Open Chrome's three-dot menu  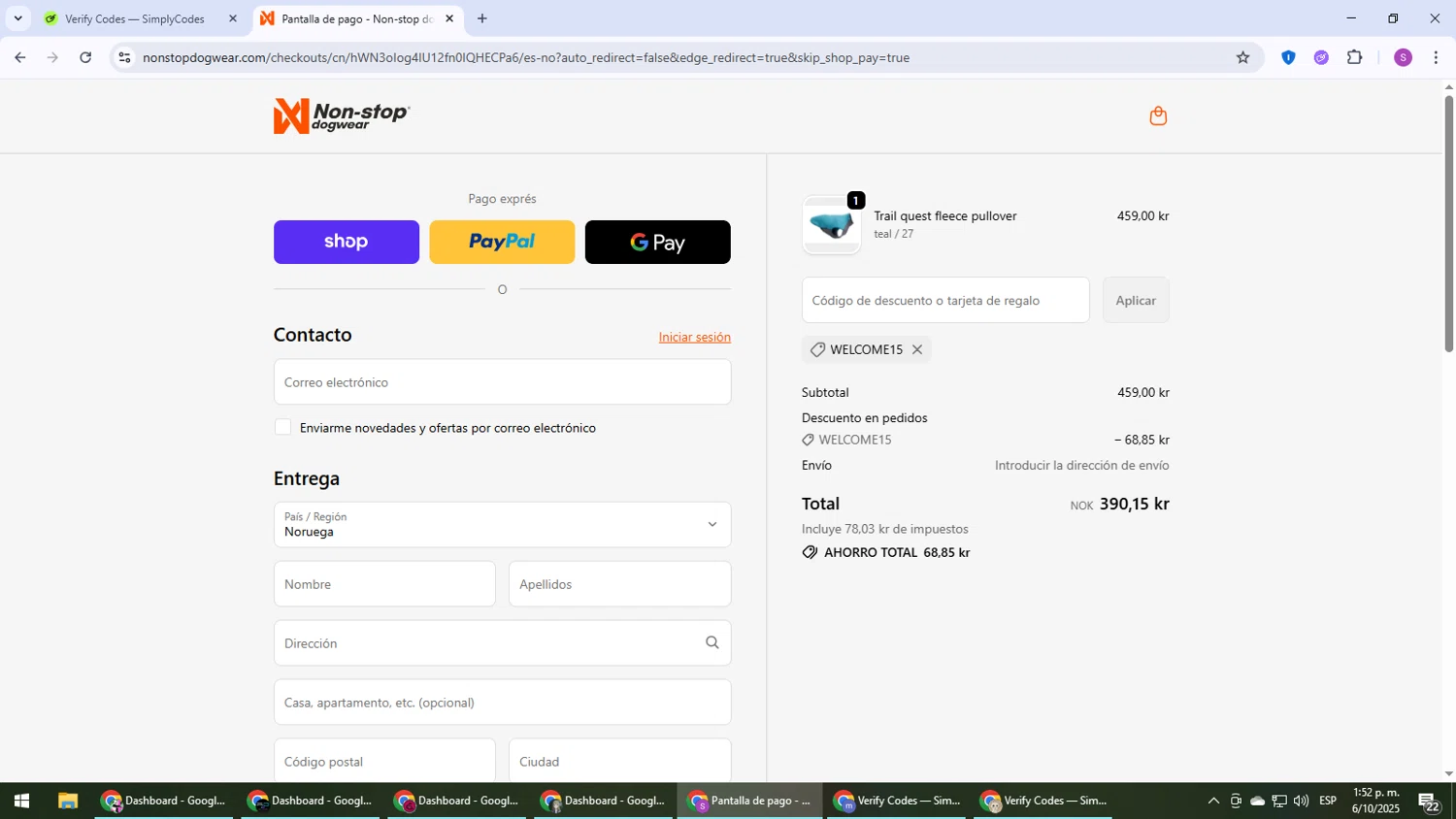tap(1436, 57)
